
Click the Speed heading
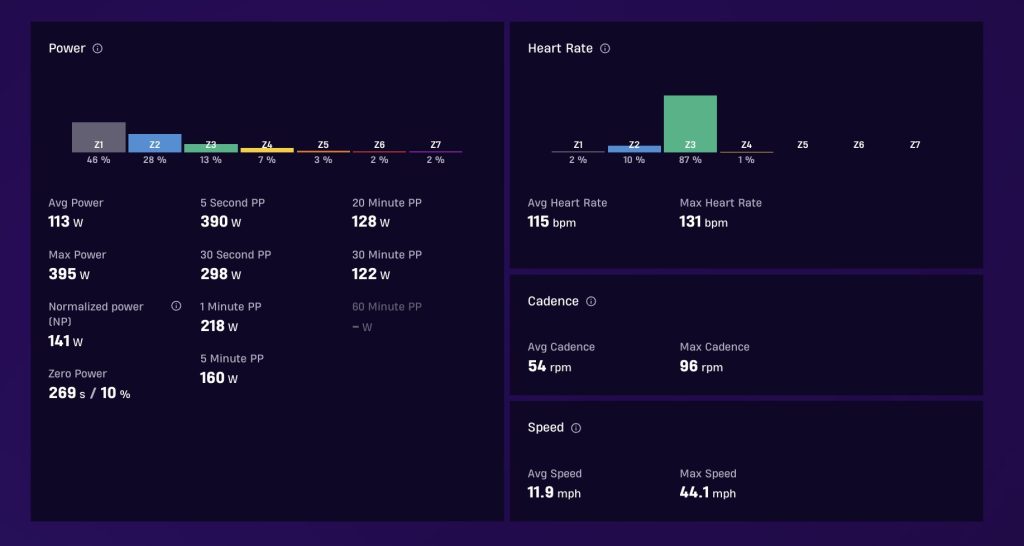pyautogui.click(x=546, y=428)
